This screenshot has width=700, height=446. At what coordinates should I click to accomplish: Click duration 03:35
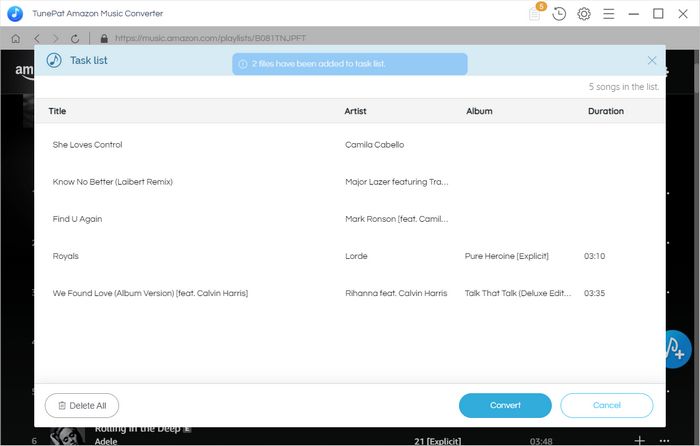595,293
